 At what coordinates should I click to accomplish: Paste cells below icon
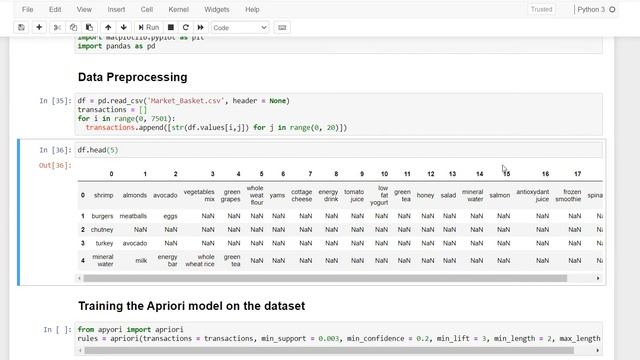point(89,27)
